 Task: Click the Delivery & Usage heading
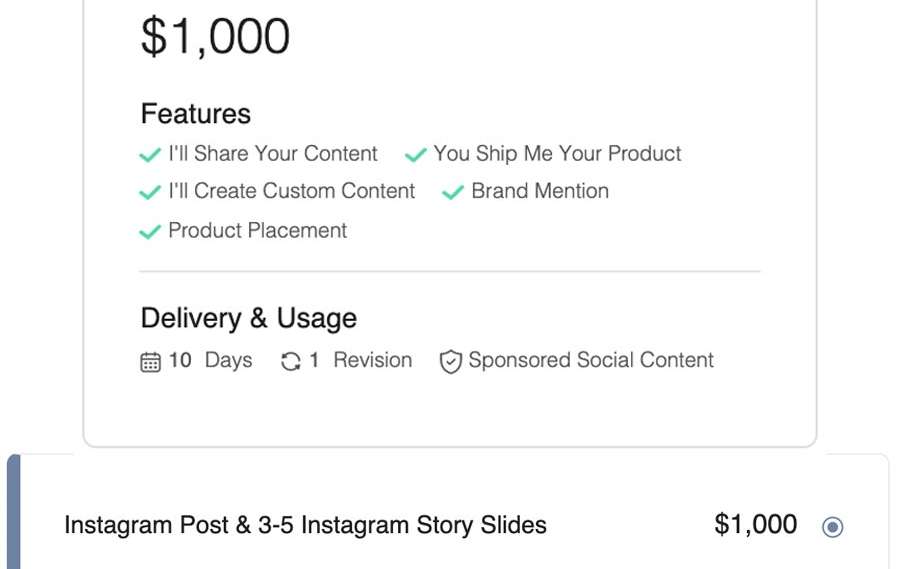pos(249,318)
